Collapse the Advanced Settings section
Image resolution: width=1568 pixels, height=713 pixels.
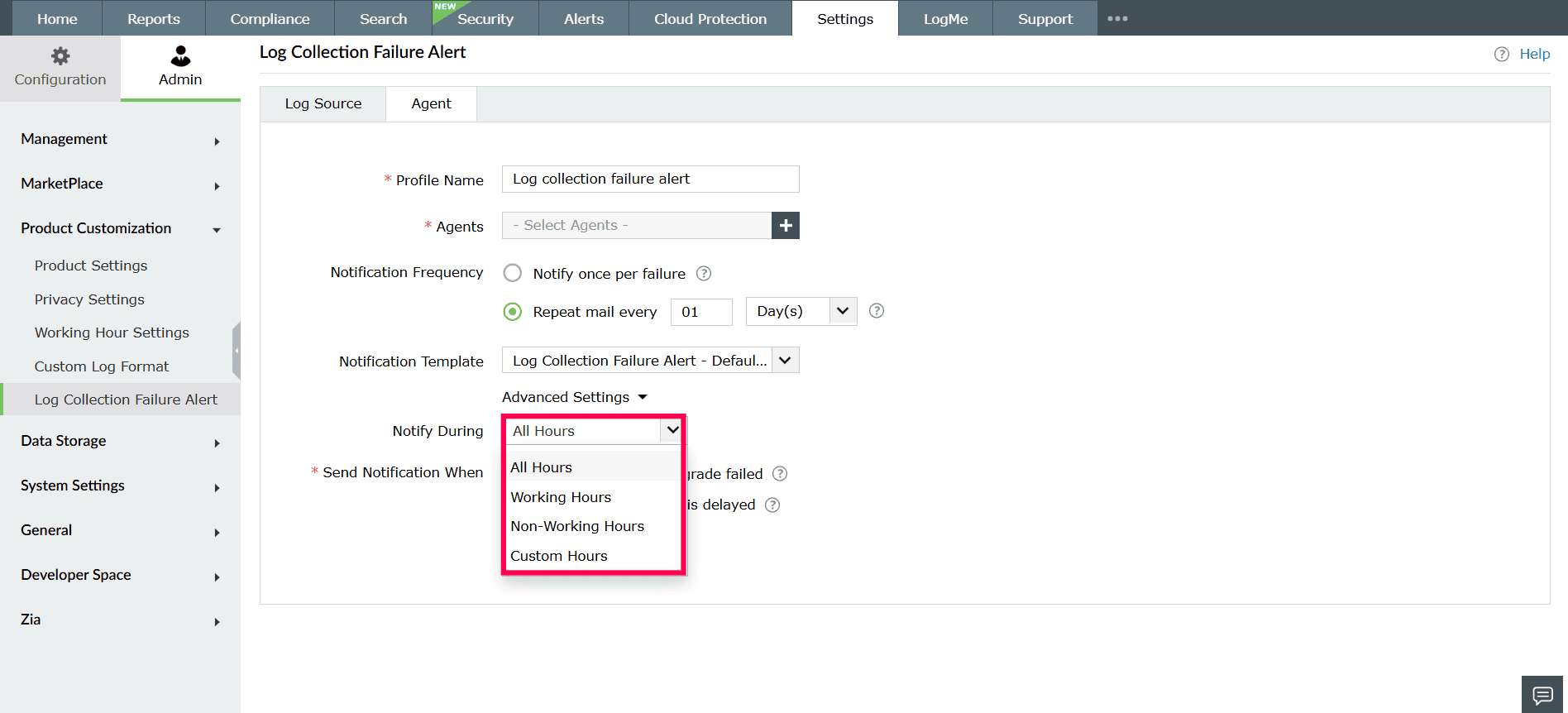(x=575, y=397)
